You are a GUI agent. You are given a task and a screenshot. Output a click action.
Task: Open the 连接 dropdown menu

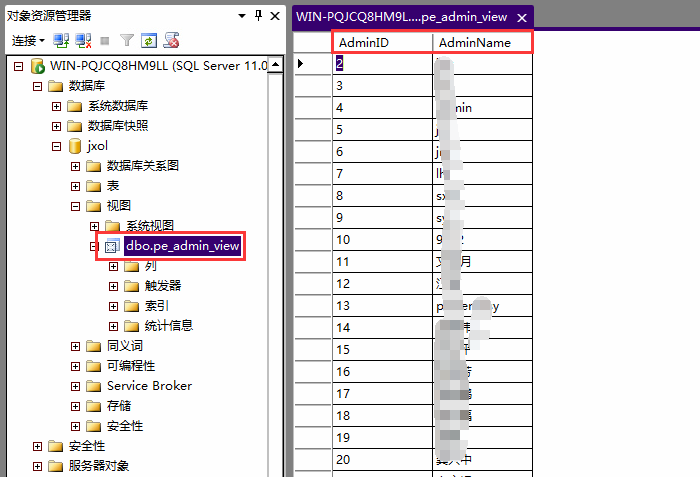[x=28, y=41]
